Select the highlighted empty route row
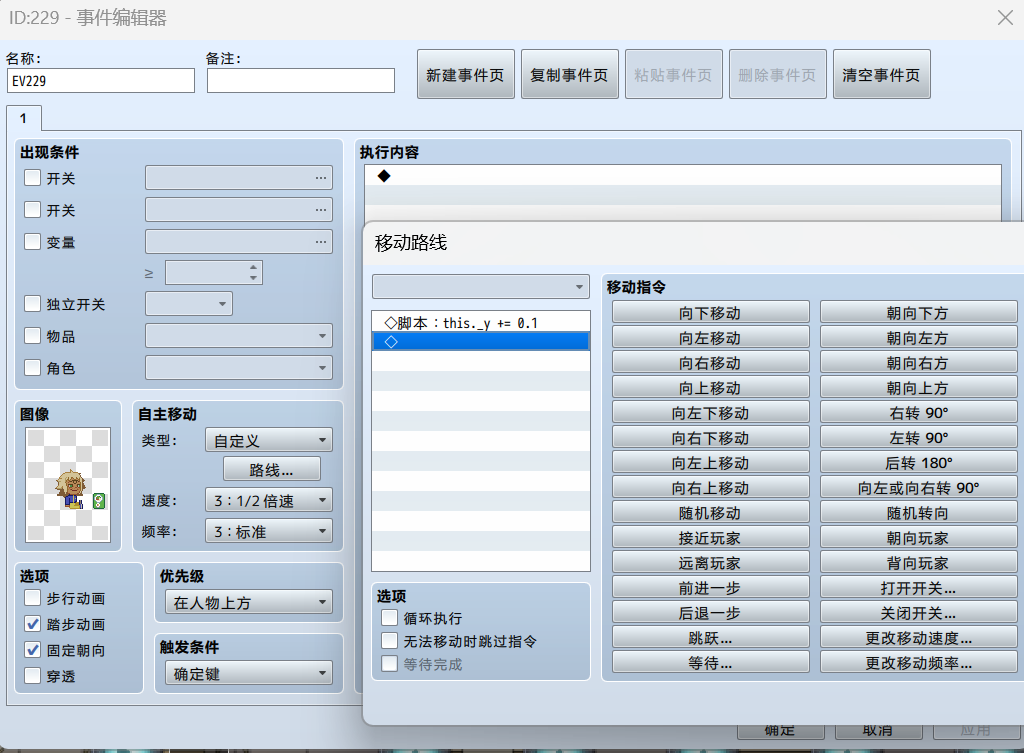This screenshot has height=753, width=1024. tap(481, 342)
